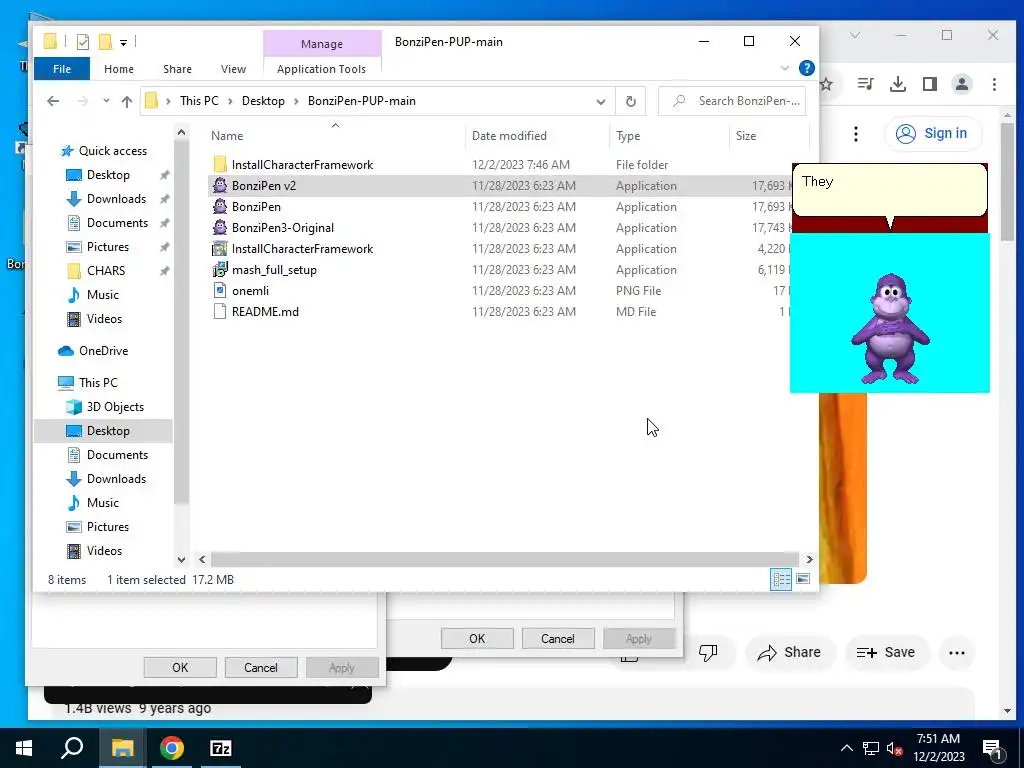Image resolution: width=1024 pixels, height=768 pixels.
Task: Open taskbar search
Action: [72, 748]
